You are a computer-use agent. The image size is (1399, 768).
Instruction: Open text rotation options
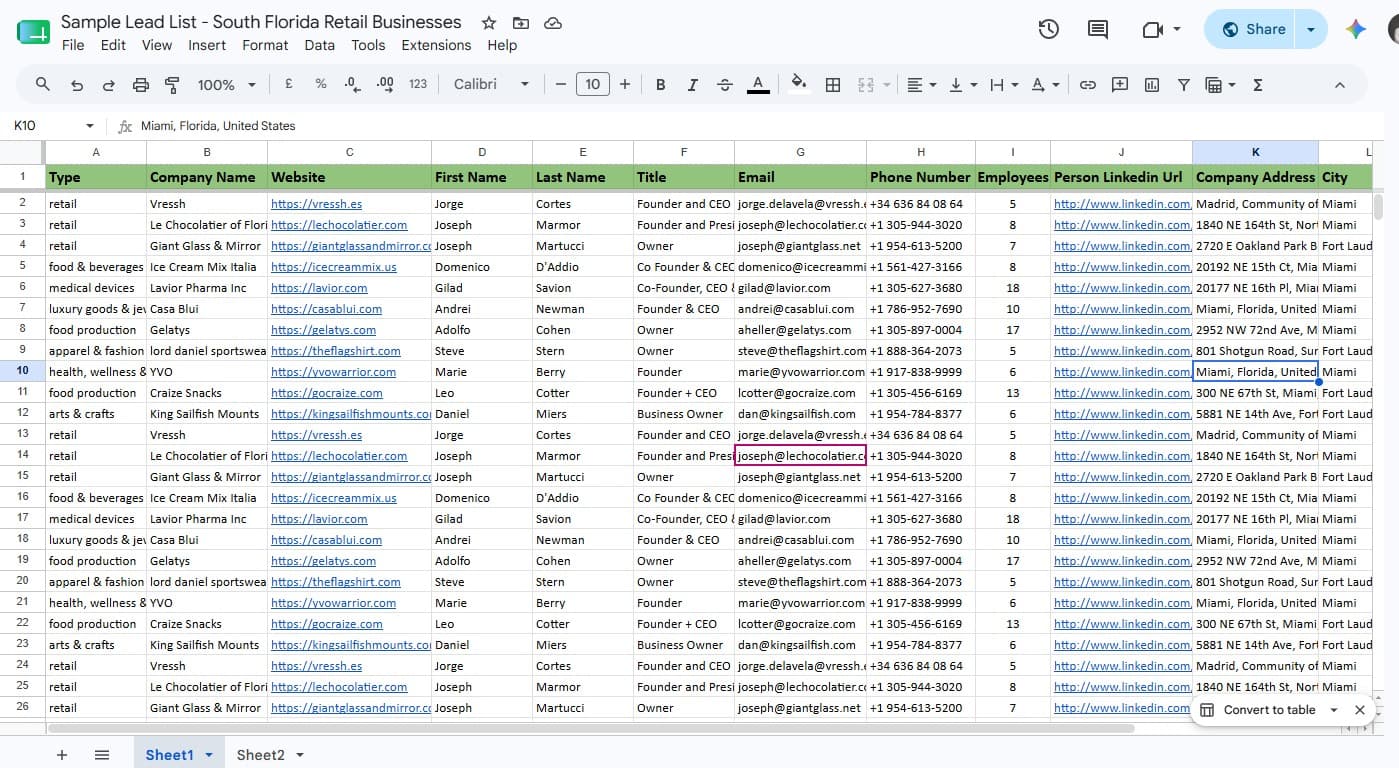[1045, 85]
